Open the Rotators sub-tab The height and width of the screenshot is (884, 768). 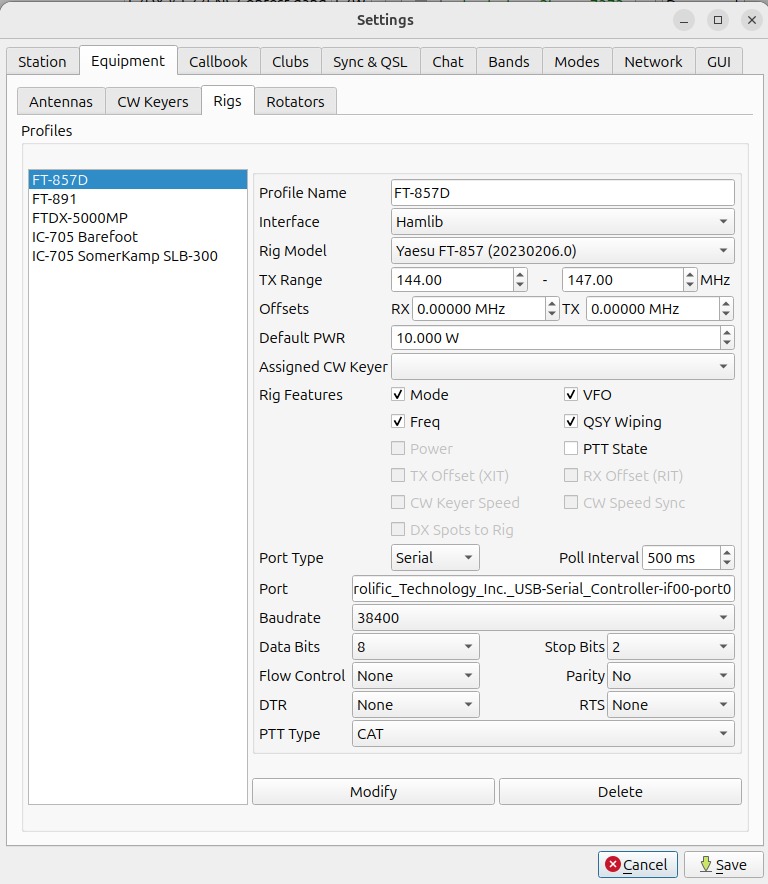(295, 102)
